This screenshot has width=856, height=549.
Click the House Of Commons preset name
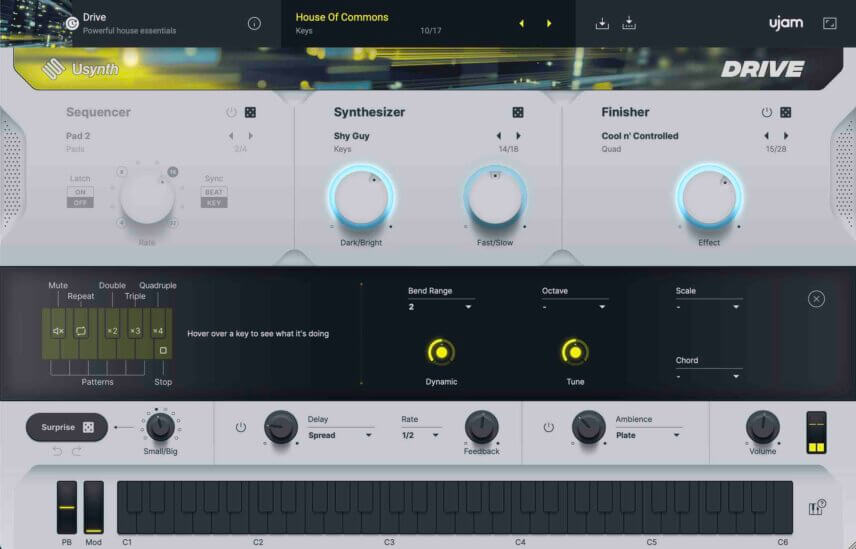(342, 17)
